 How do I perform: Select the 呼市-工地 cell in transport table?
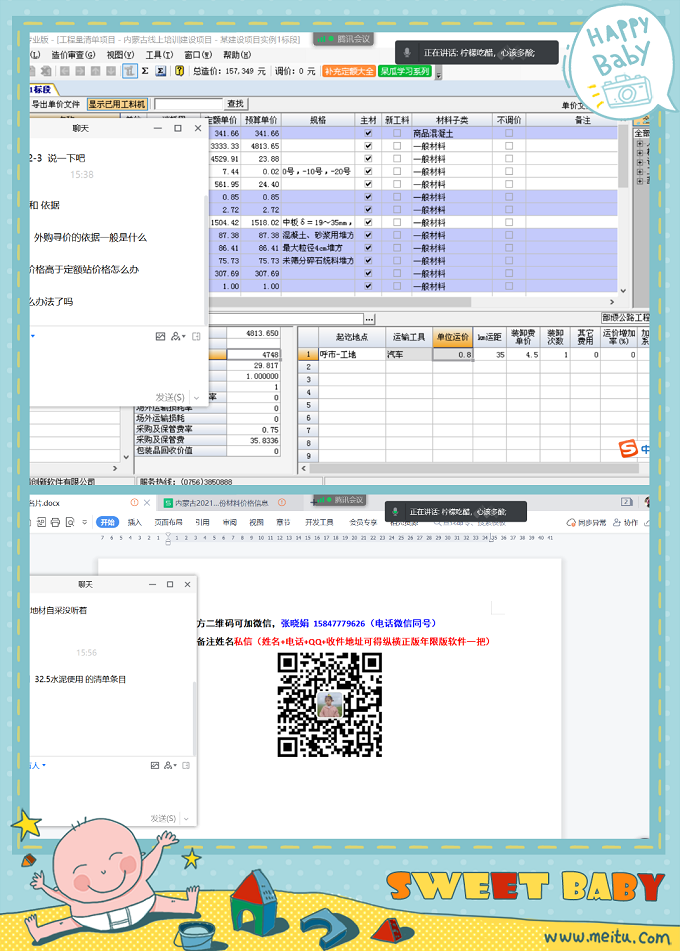tap(352, 355)
